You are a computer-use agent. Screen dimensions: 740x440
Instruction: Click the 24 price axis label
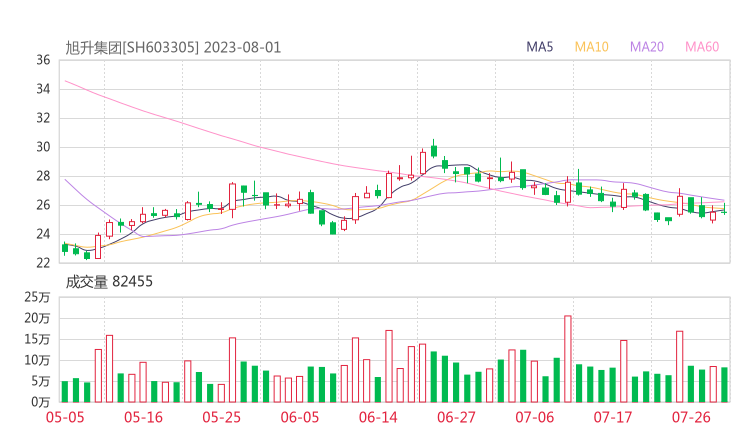click(x=43, y=234)
